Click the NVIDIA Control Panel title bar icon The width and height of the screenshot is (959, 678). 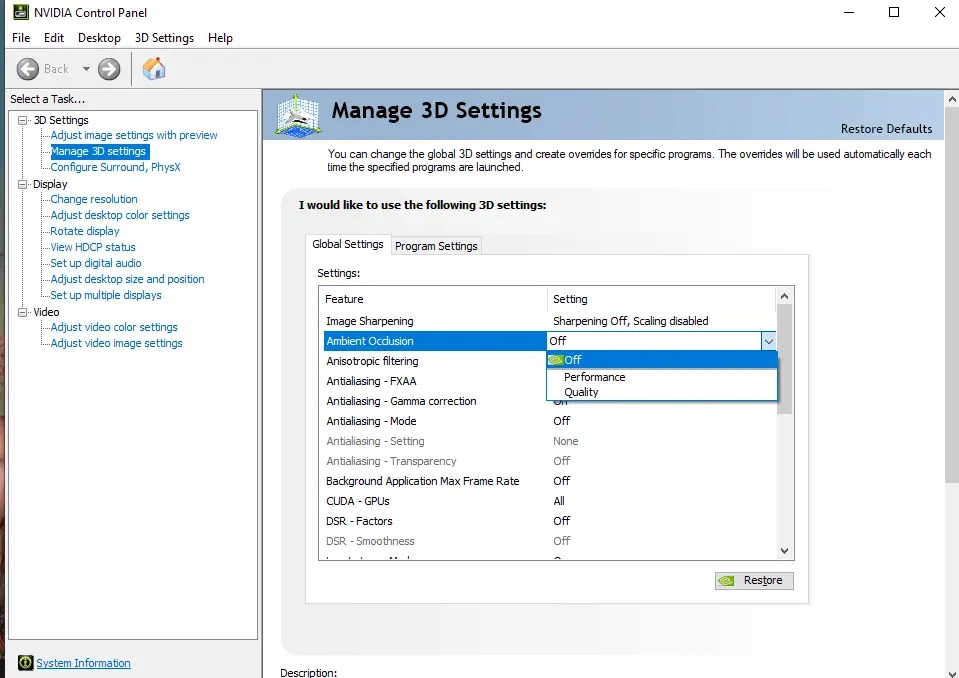tap(20, 12)
